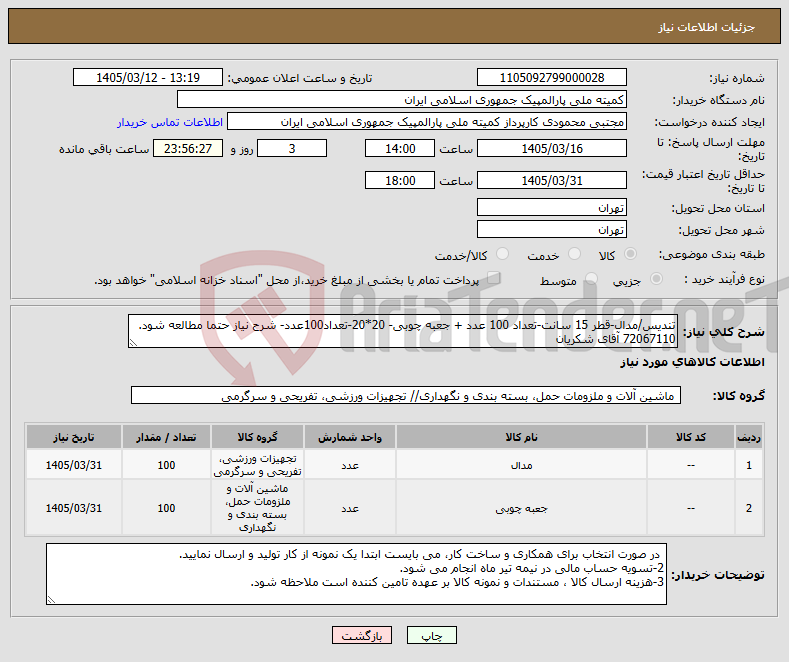Click تجهیزات ورزشی group cell in row 1

pos(257,465)
